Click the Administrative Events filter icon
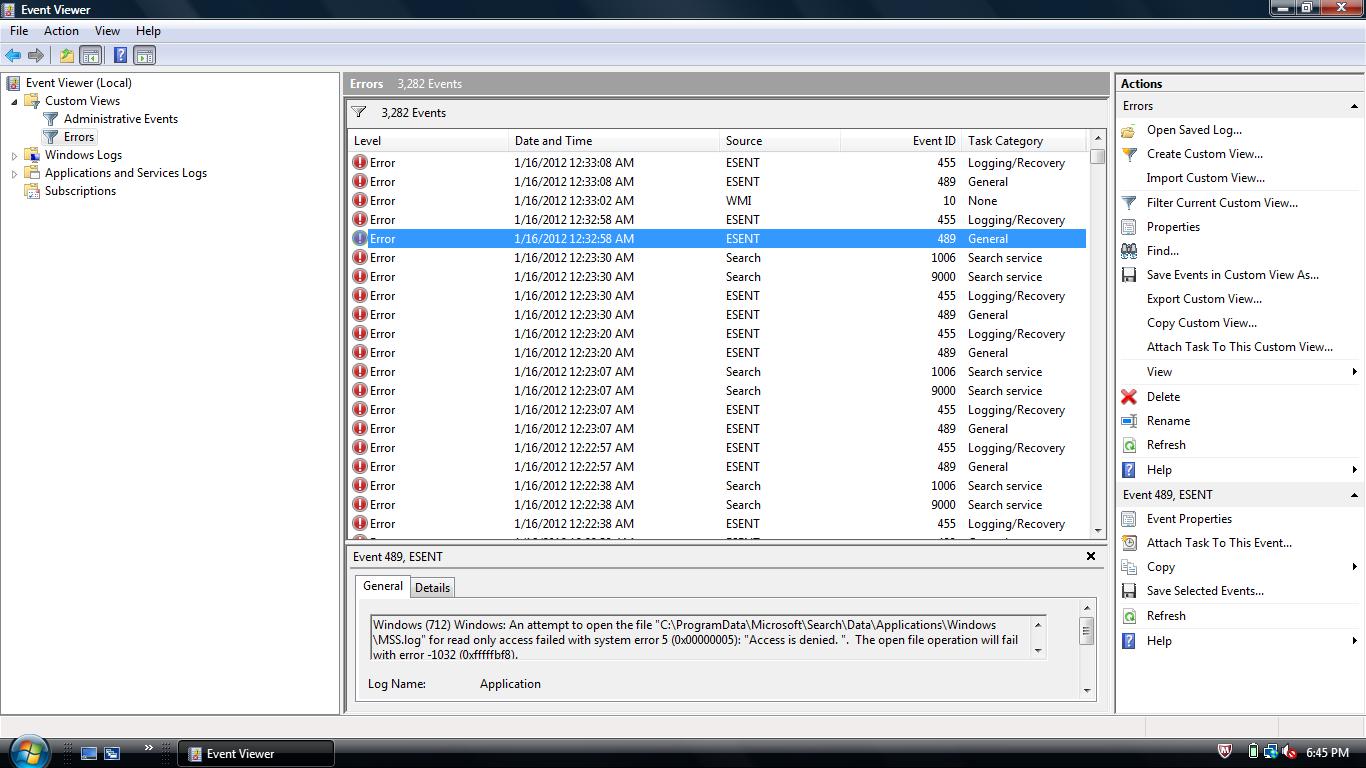Viewport: 1366px width, 768px height. click(x=51, y=119)
